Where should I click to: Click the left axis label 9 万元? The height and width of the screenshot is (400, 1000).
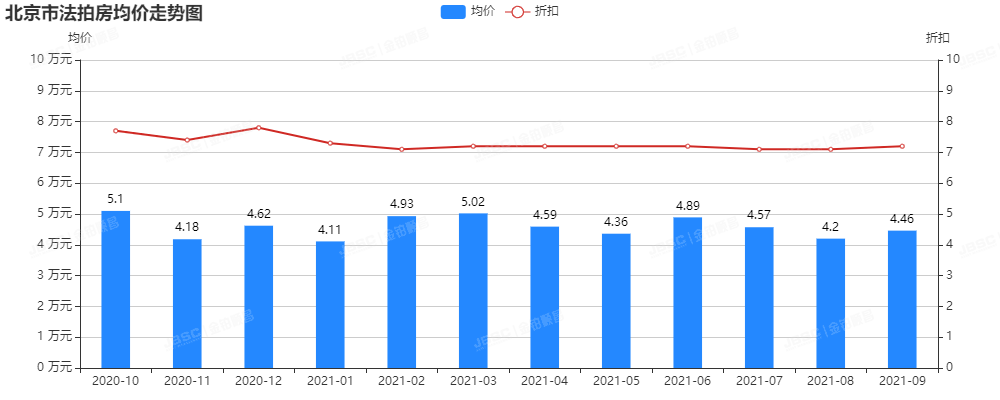54,90
